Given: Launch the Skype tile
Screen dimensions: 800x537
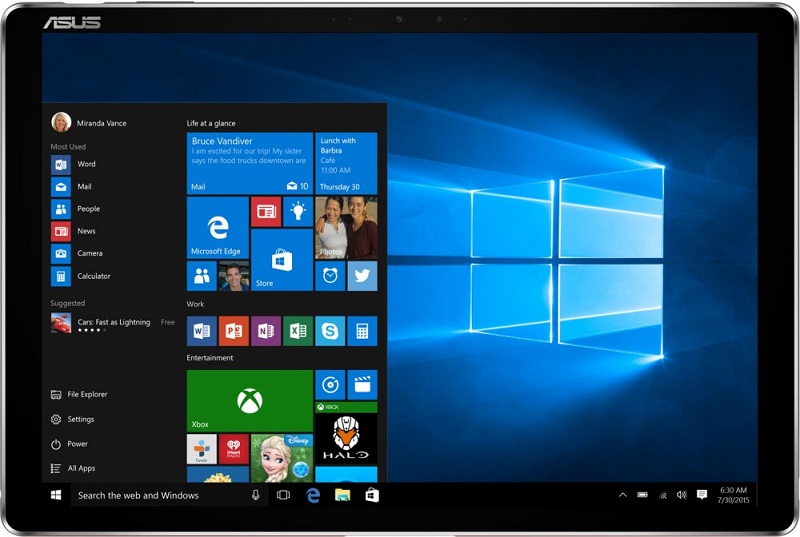Looking at the screenshot, I should pyautogui.click(x=330, y=330).
